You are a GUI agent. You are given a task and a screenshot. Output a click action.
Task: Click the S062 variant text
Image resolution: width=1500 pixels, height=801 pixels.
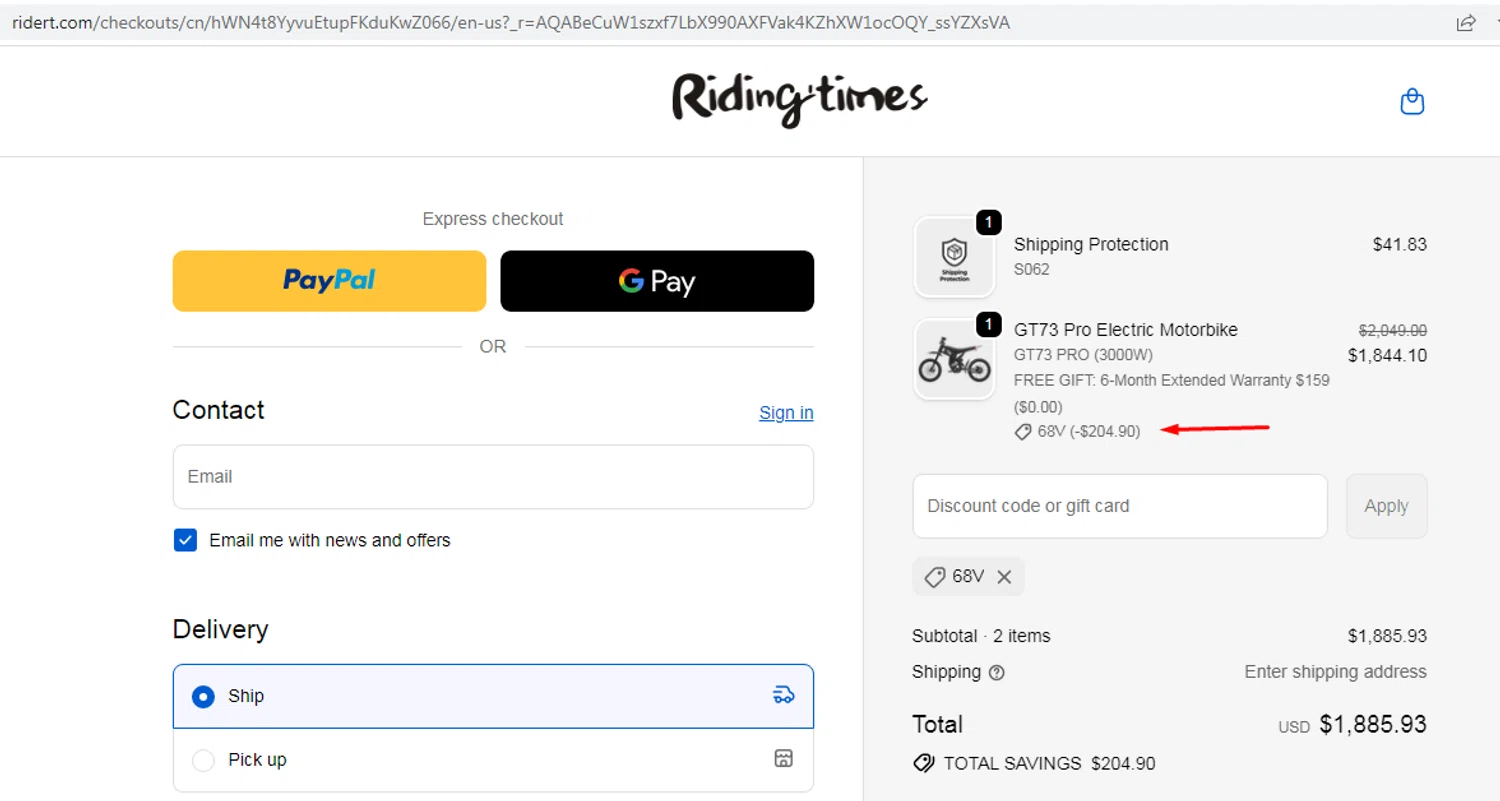click(x=1032, y=270)
